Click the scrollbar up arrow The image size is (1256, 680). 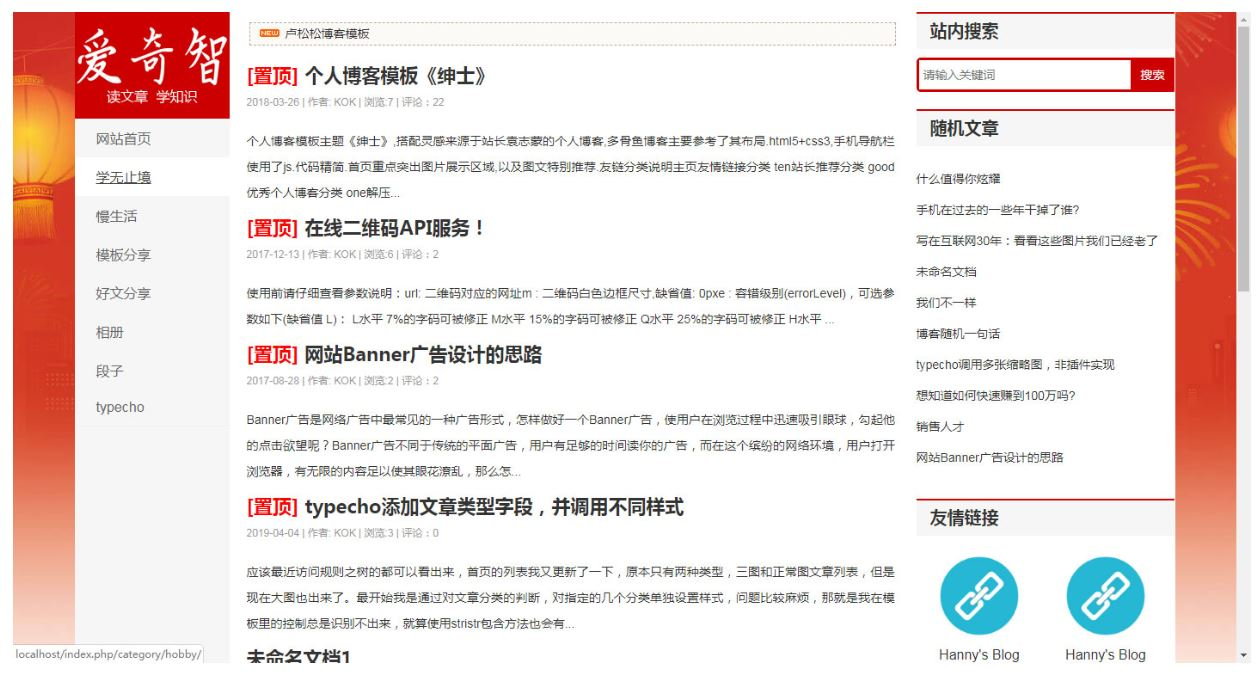click(x=1243, y=19)
